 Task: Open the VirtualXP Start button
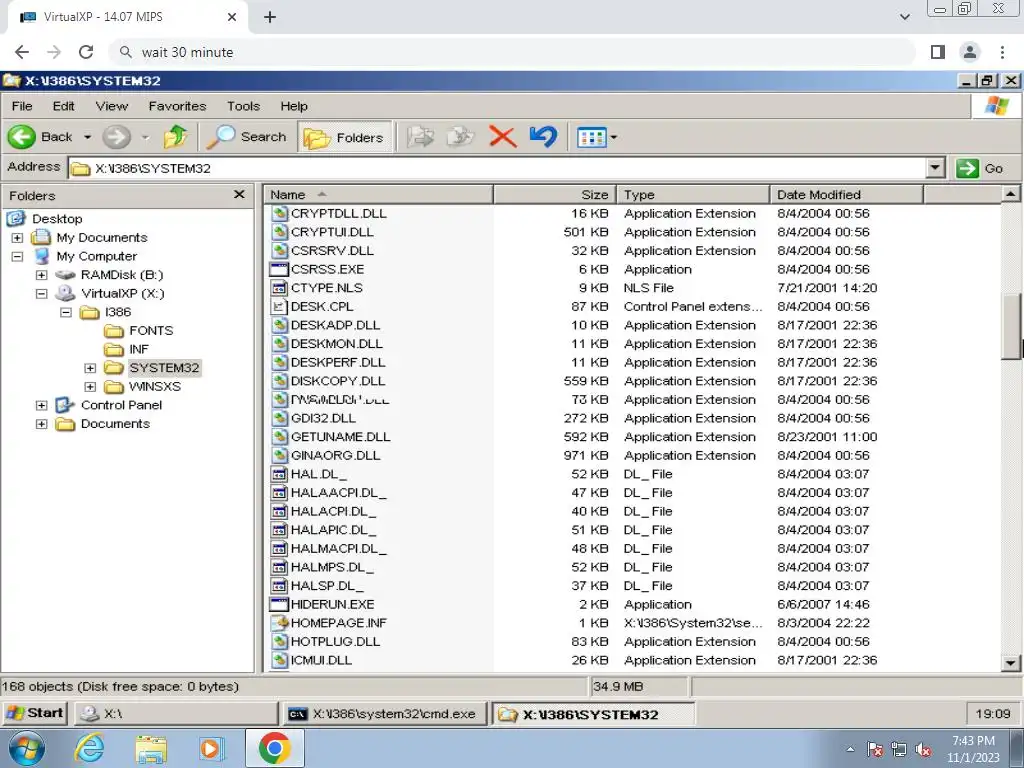pyautogui.click(x=35, y=713)
